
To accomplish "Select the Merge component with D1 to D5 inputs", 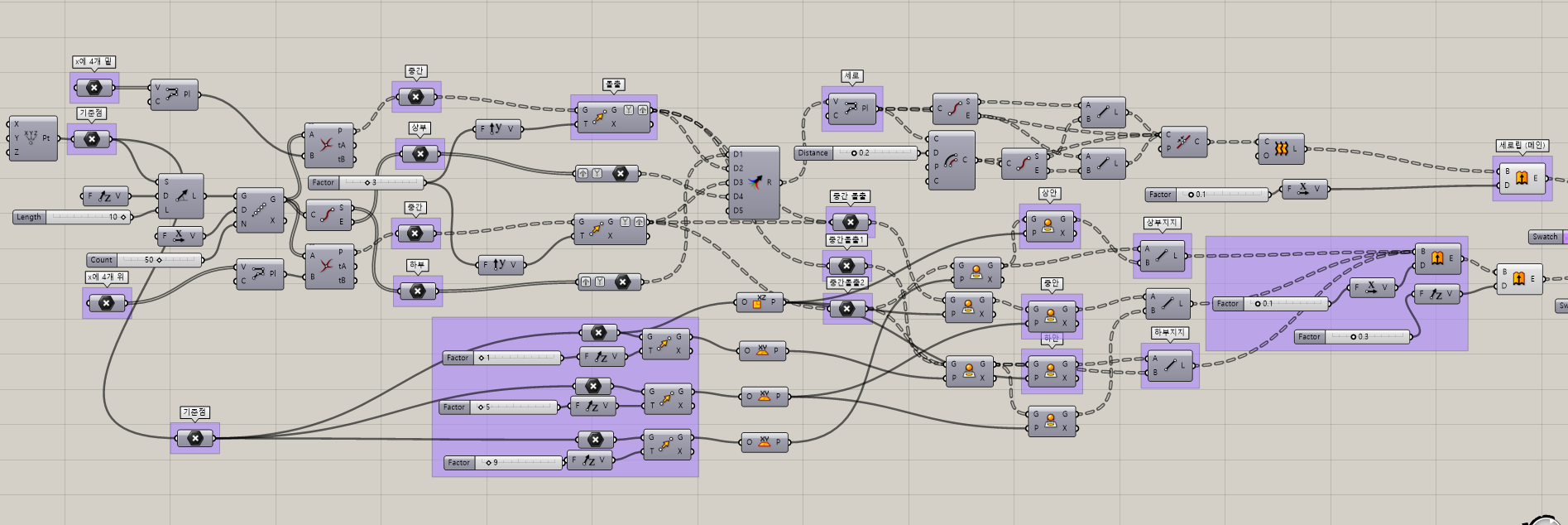I will [755, 182].
